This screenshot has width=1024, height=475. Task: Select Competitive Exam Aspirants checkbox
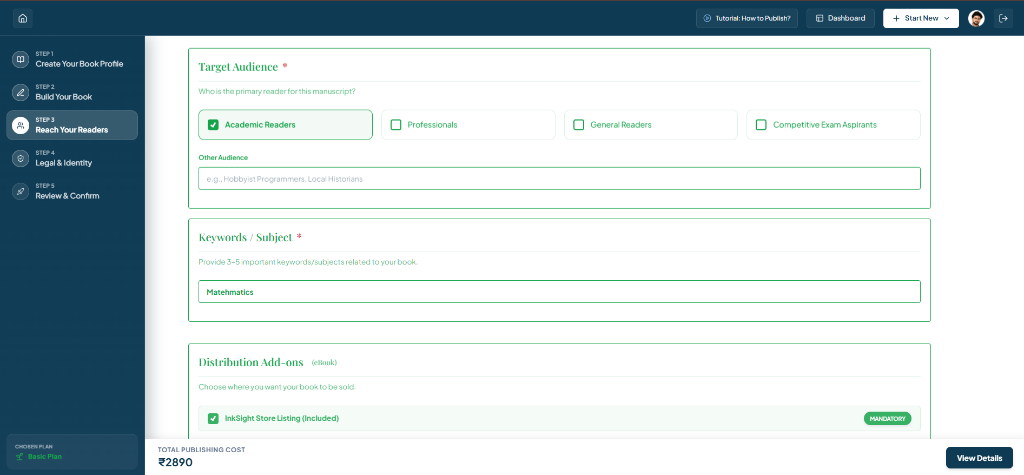coord(761,125)
